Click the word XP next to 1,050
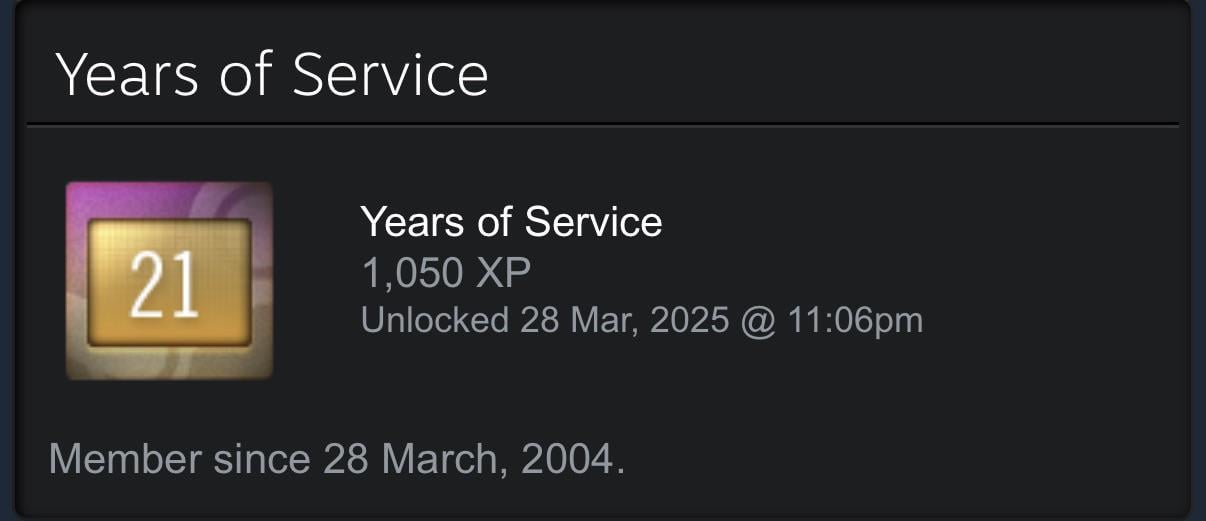This screenshot has height=521, width=1206. pos(503,271)
